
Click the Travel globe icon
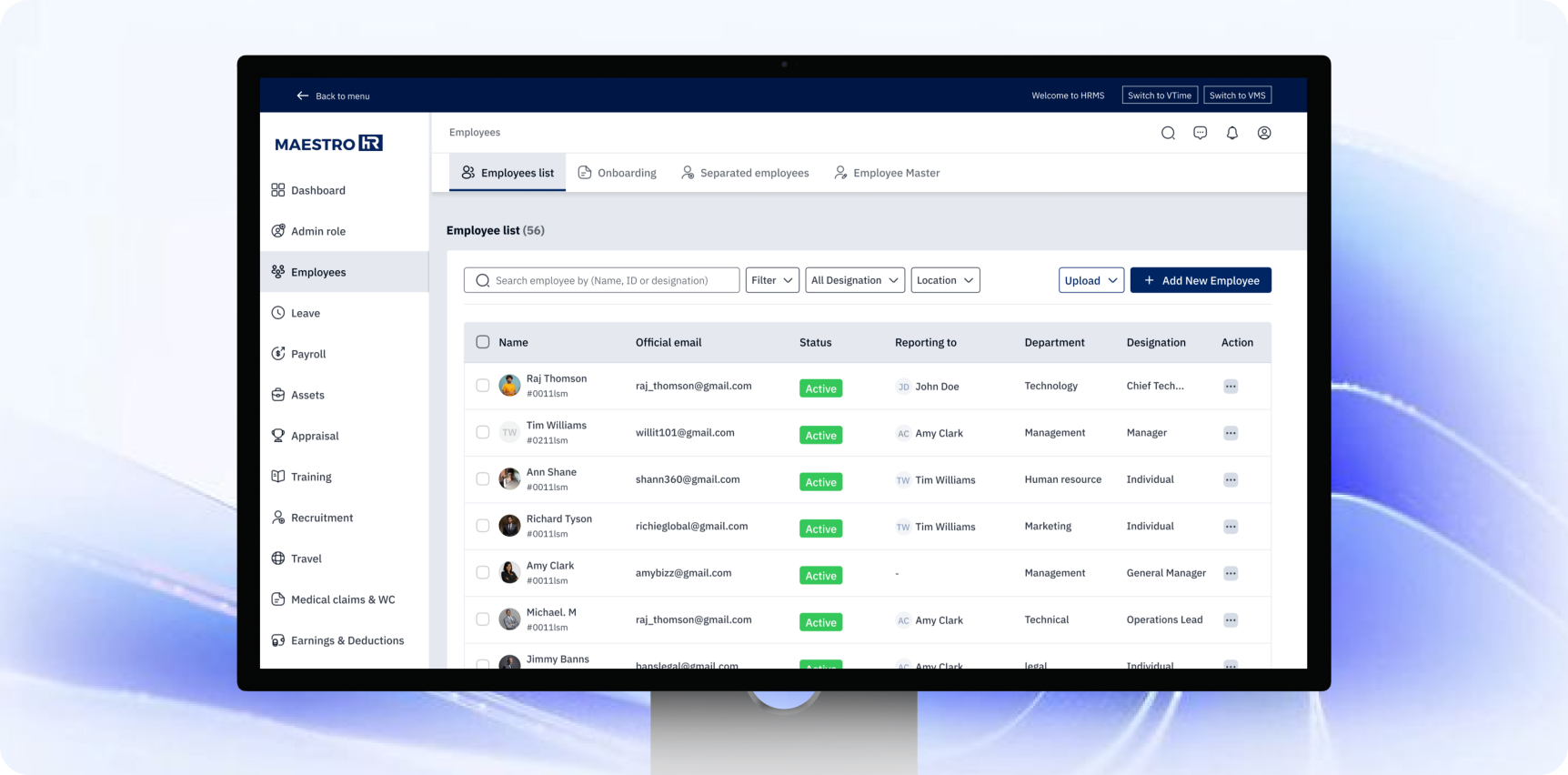coord(278,559)
